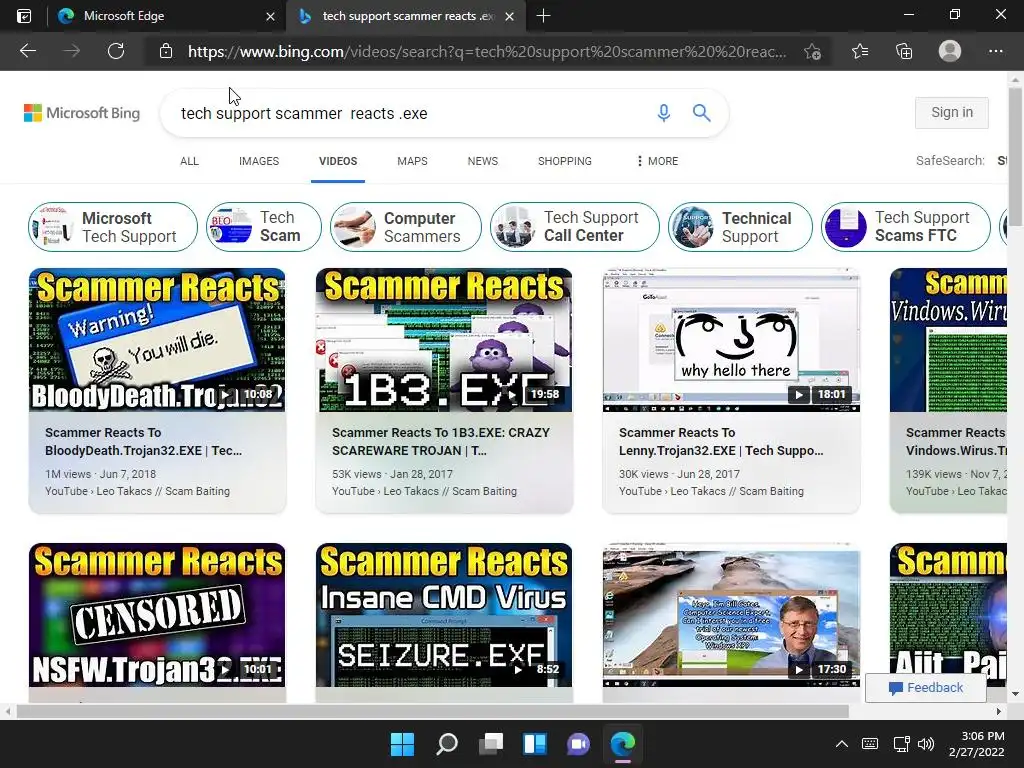Click the Sign in button

coord(952,113)
